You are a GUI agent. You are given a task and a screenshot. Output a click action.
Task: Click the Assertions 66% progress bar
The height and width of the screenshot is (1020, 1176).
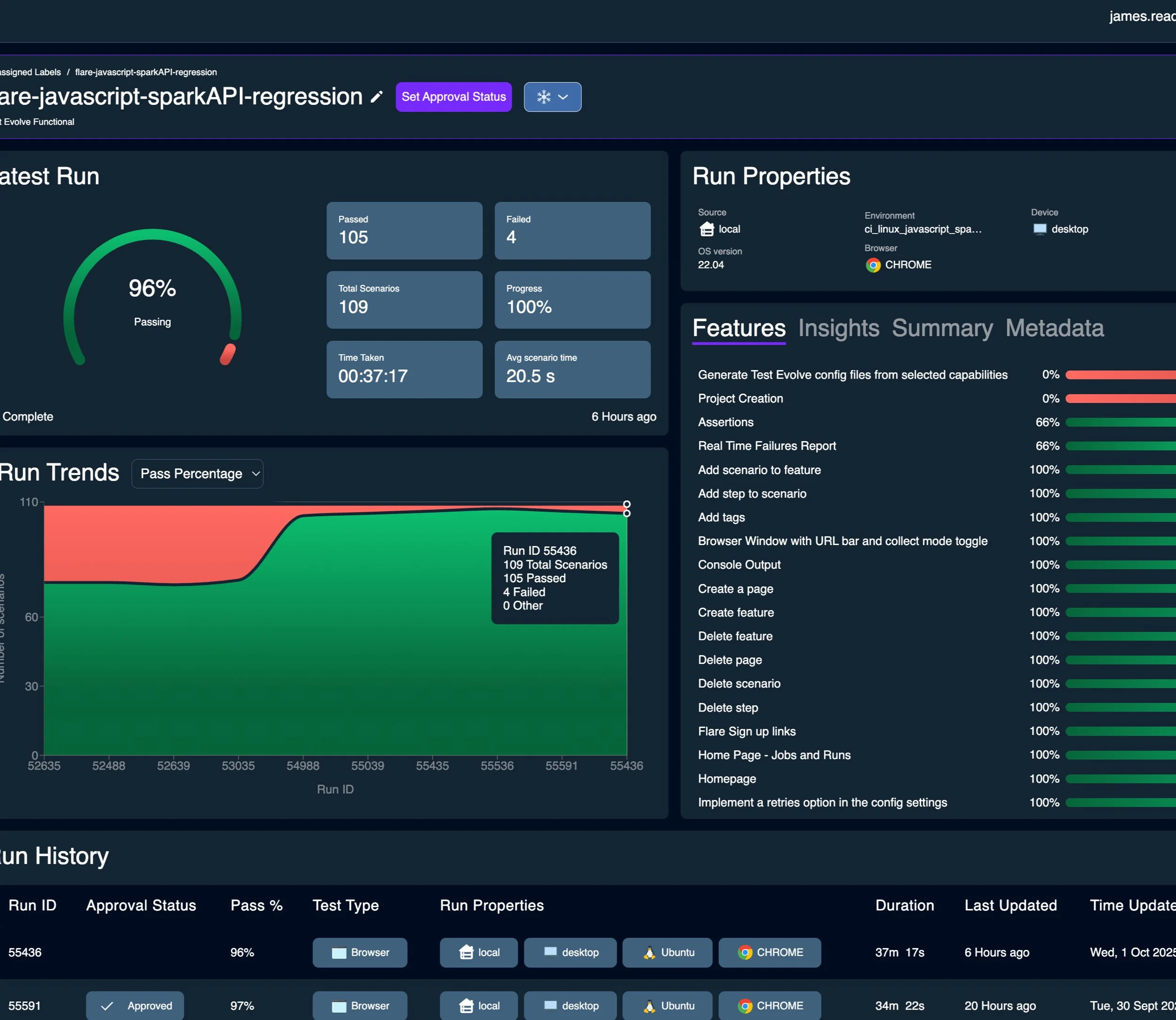1119,422
